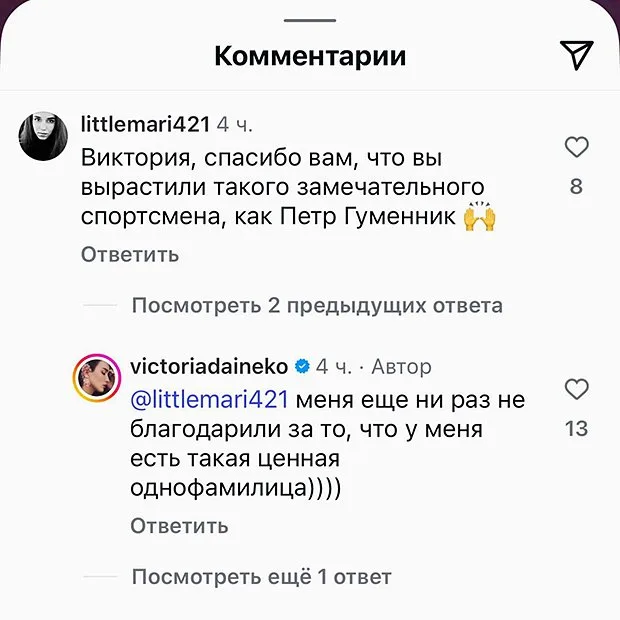Like victoriadaineko's reply with the heart
Image resolution: width=620 pixels, height=620 pixels.
(x=577, y=389)
